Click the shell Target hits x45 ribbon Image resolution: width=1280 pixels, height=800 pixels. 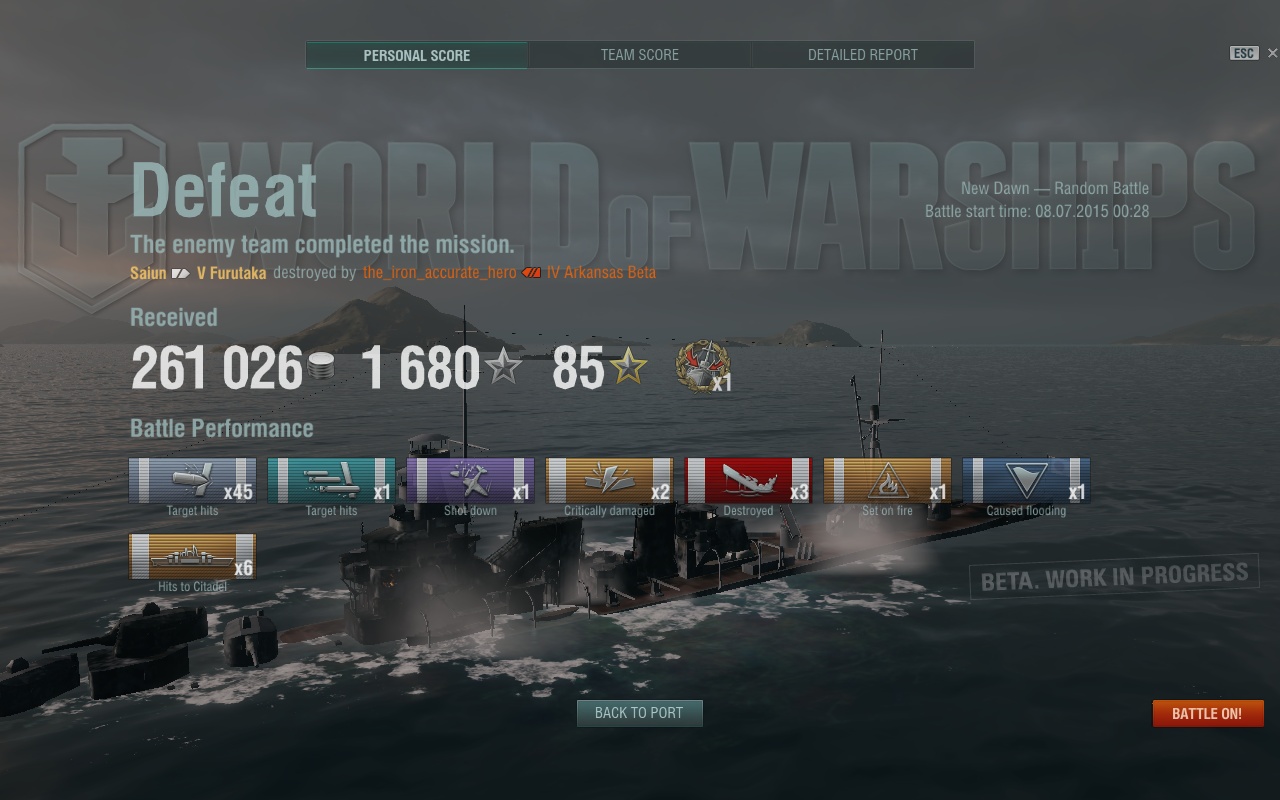(x=192, y=480)
